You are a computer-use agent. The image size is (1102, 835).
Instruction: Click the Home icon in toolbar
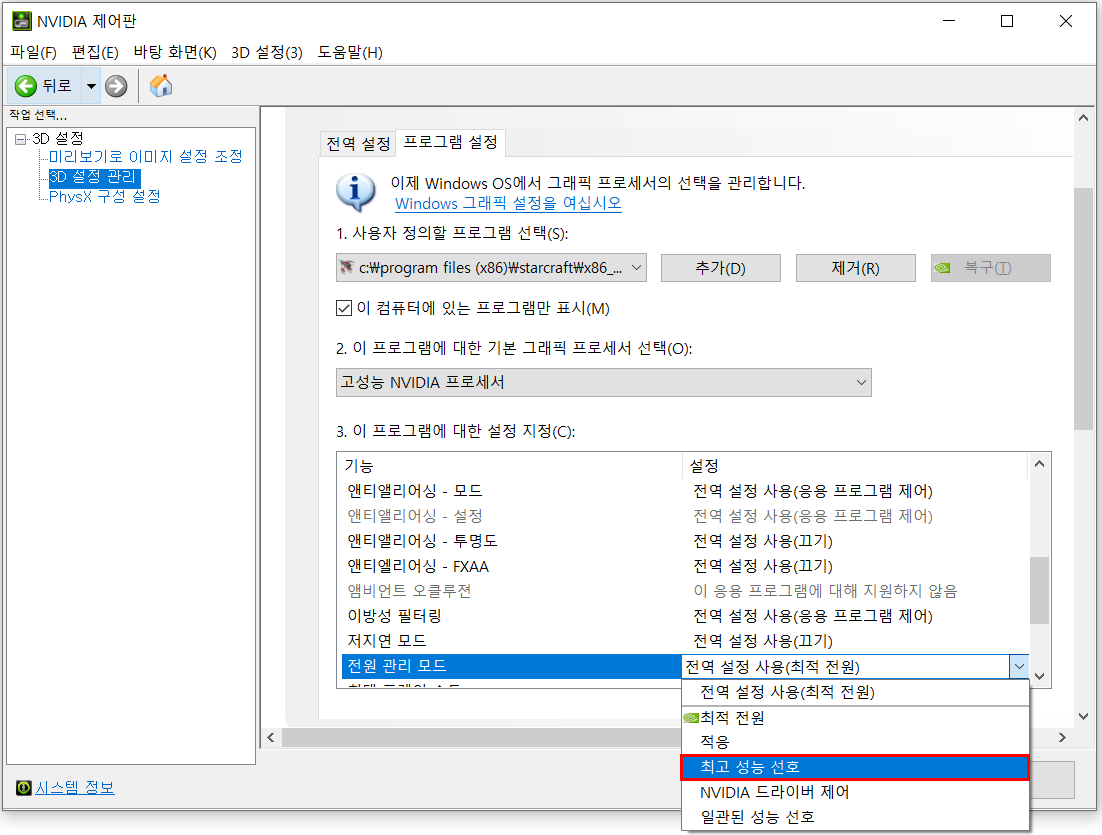click(161, 86)
